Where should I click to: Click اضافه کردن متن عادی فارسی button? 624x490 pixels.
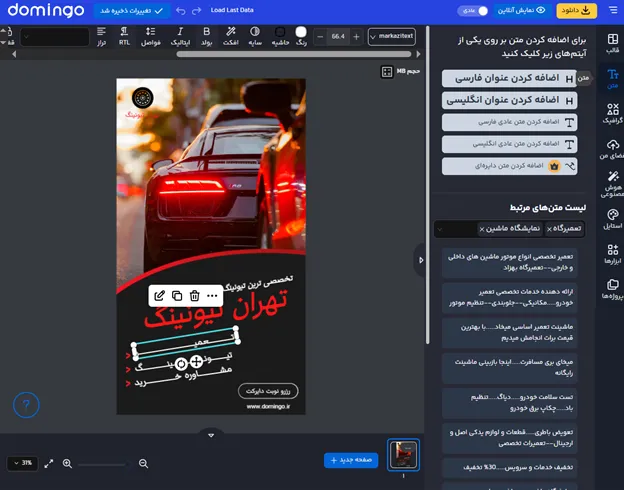pyautogui.click(x=509, y=122)
